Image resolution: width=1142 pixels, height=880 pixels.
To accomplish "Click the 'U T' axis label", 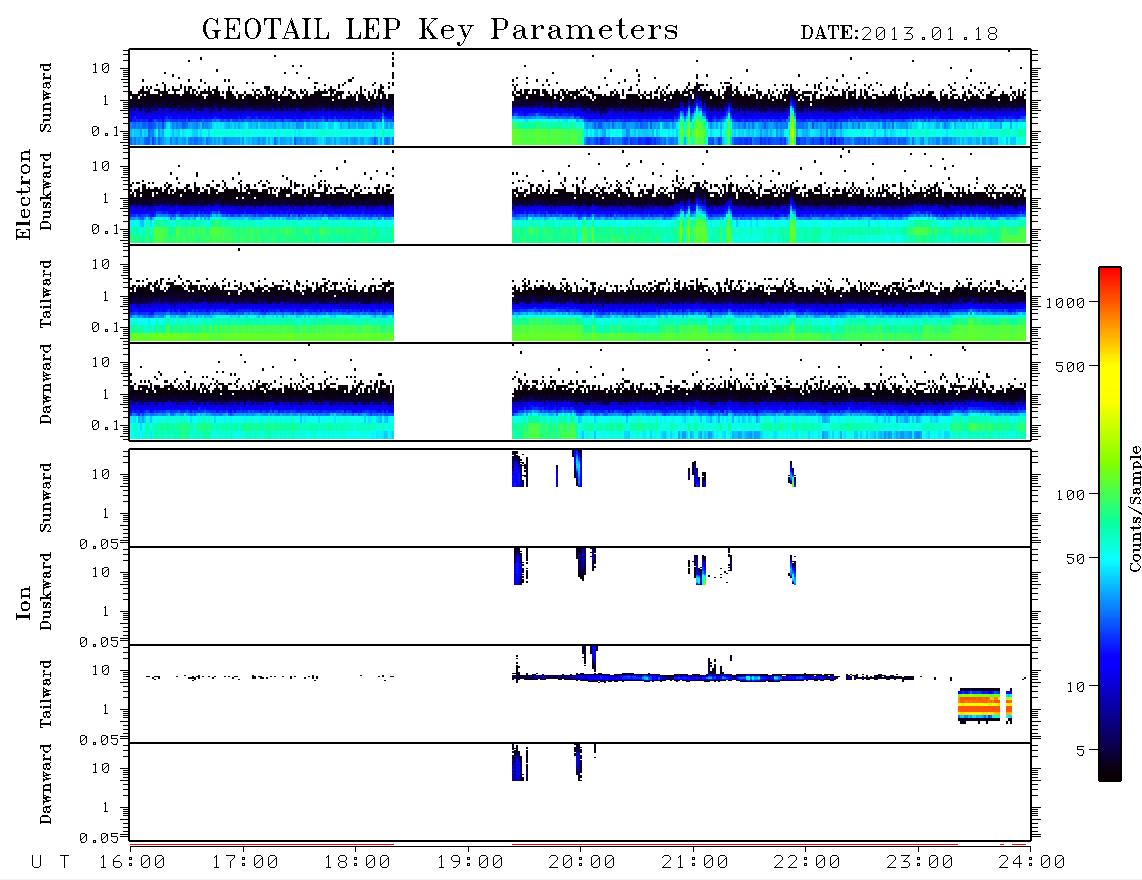I will click(x=50, y=863).
